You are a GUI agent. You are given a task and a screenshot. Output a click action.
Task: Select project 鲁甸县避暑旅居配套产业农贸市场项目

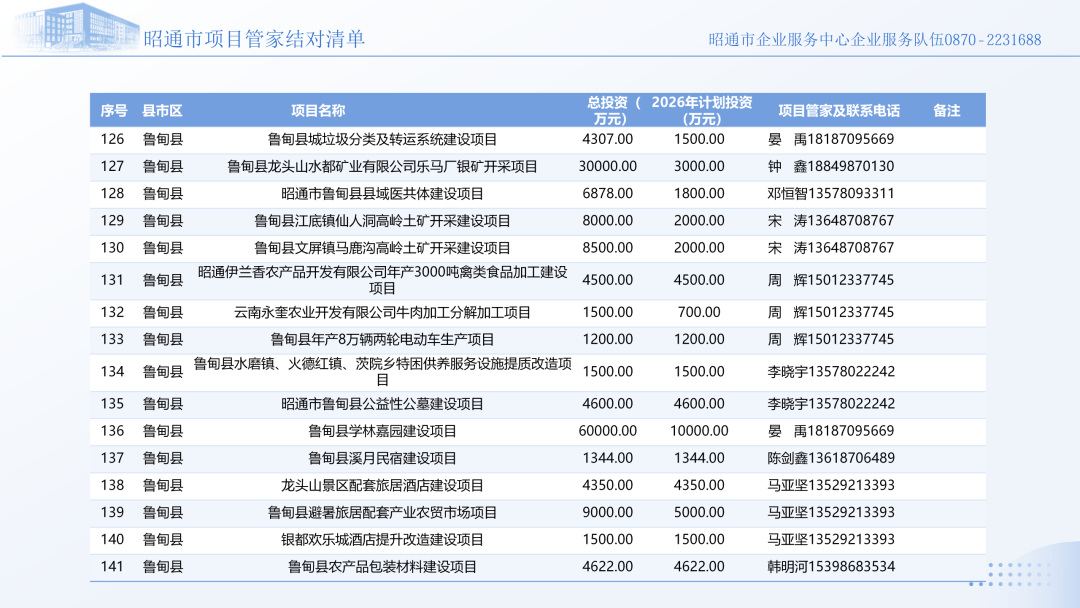(382, 513)
